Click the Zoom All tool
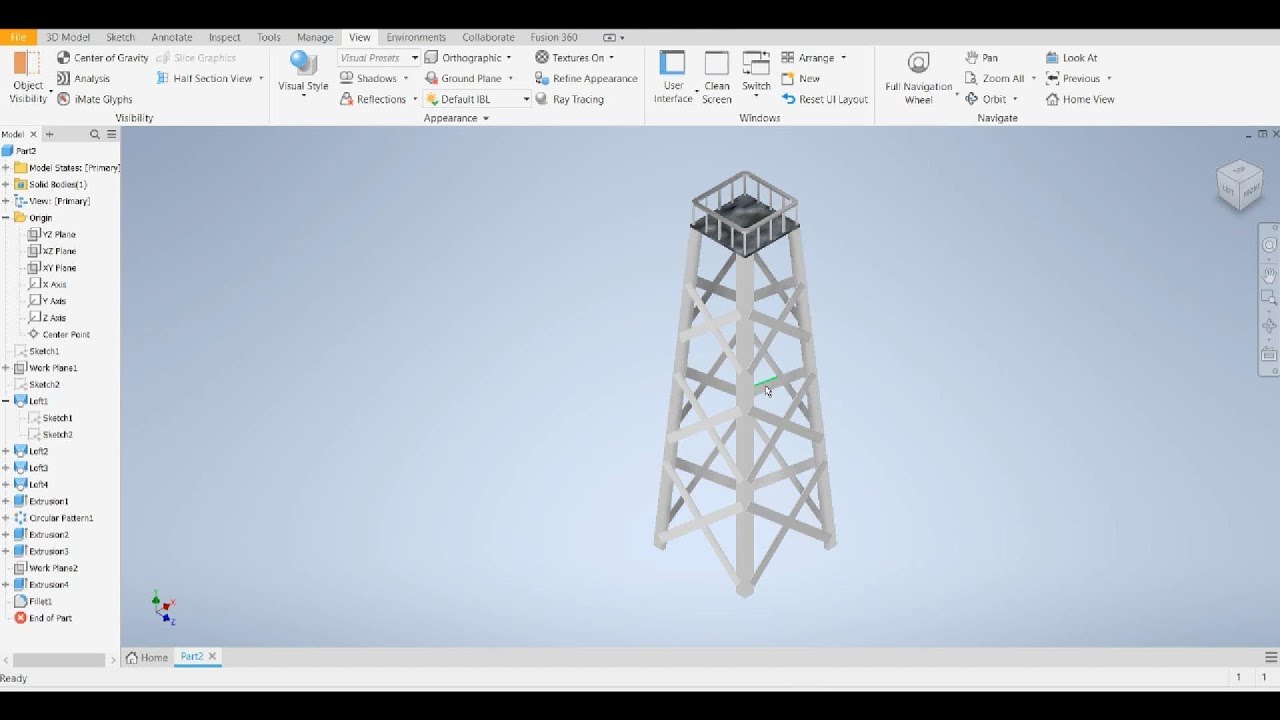The image size is (1280, 720). point(994,78)
